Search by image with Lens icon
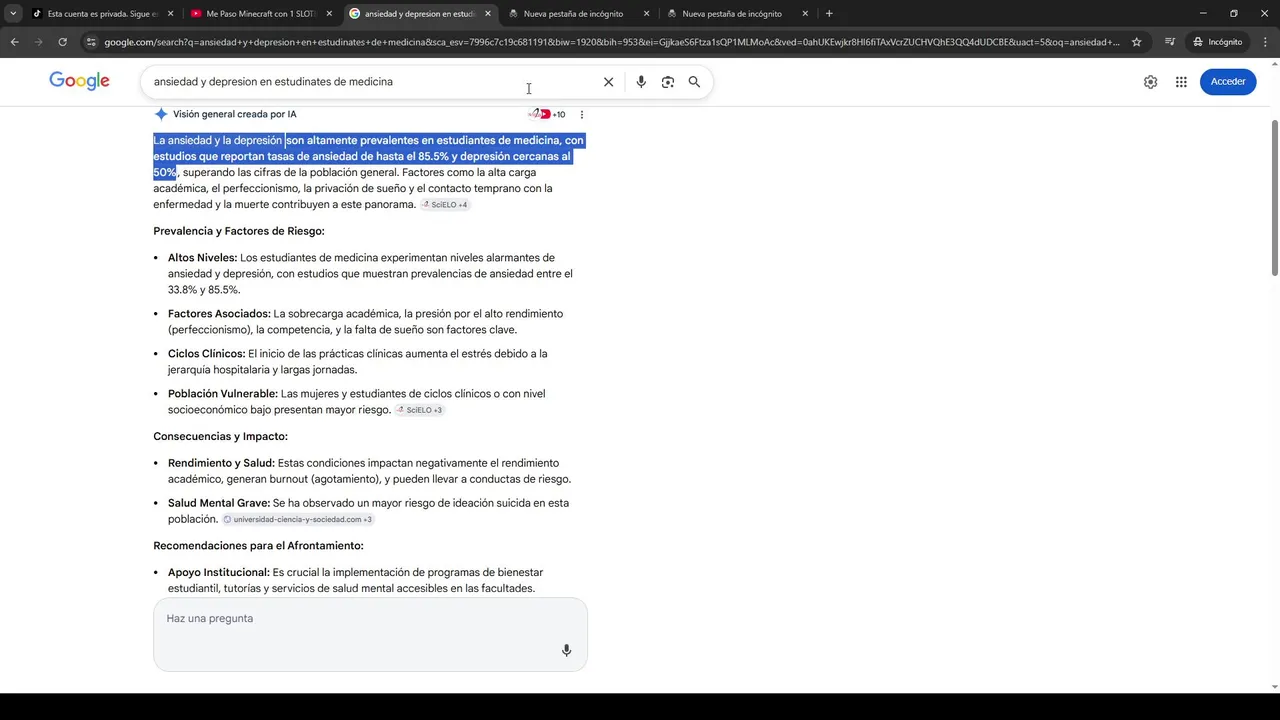1280x720 pixels. (x=668, y=82)
